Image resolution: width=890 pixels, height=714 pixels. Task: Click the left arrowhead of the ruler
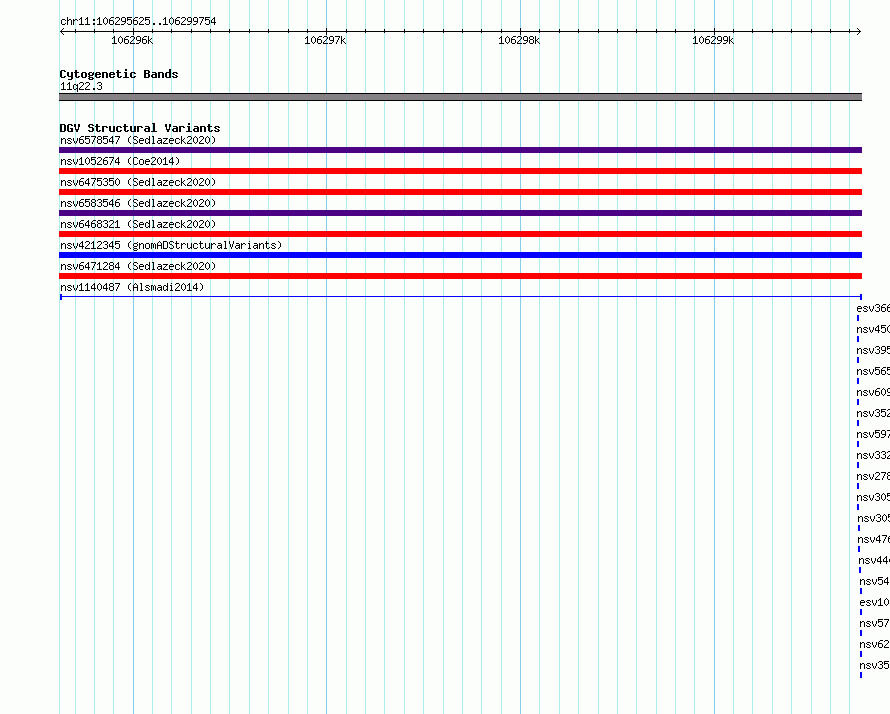click(62, 31)
